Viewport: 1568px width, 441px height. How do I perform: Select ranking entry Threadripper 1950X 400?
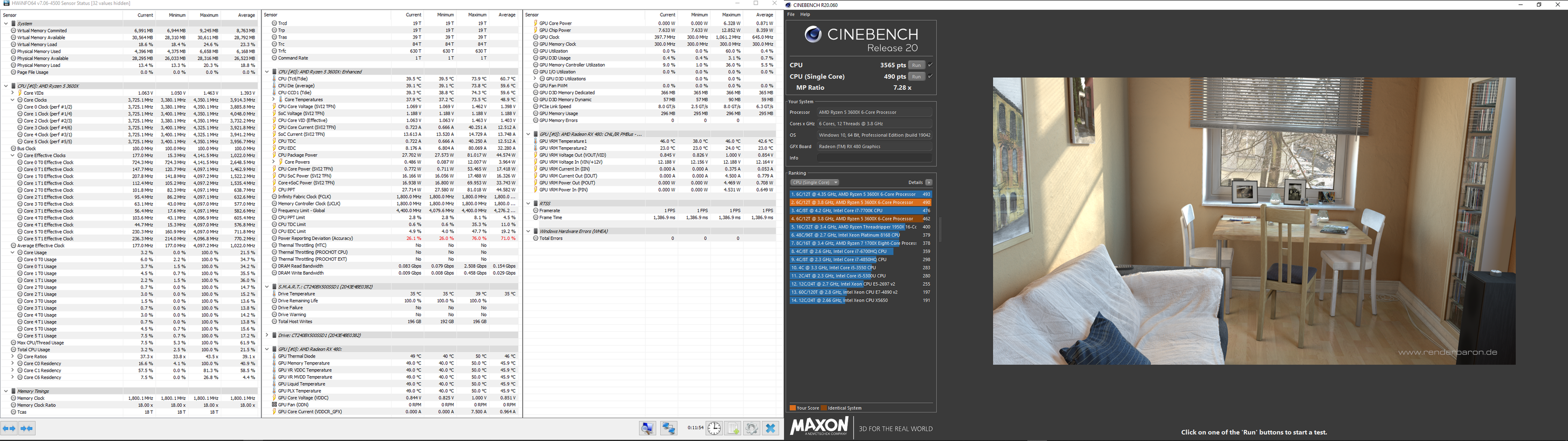(861, 227)
